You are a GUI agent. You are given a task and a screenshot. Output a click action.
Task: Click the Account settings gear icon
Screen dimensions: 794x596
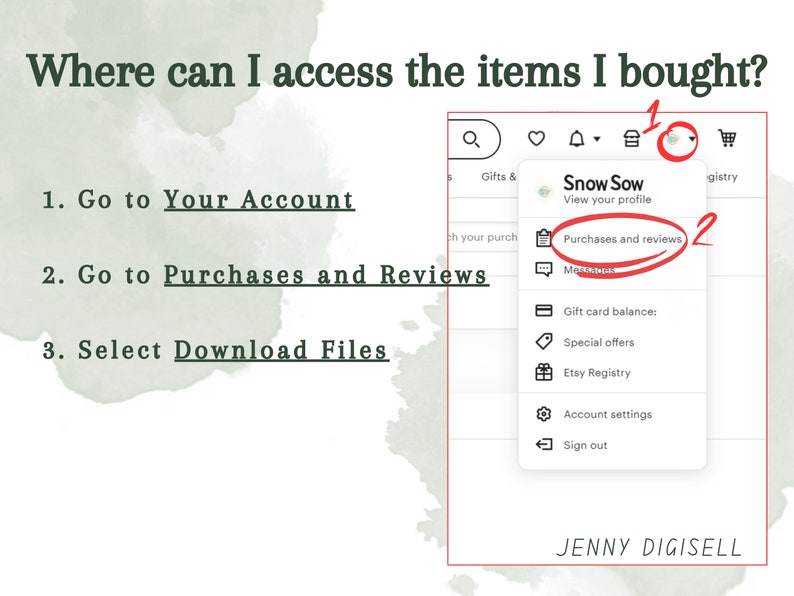coord(544,414)
